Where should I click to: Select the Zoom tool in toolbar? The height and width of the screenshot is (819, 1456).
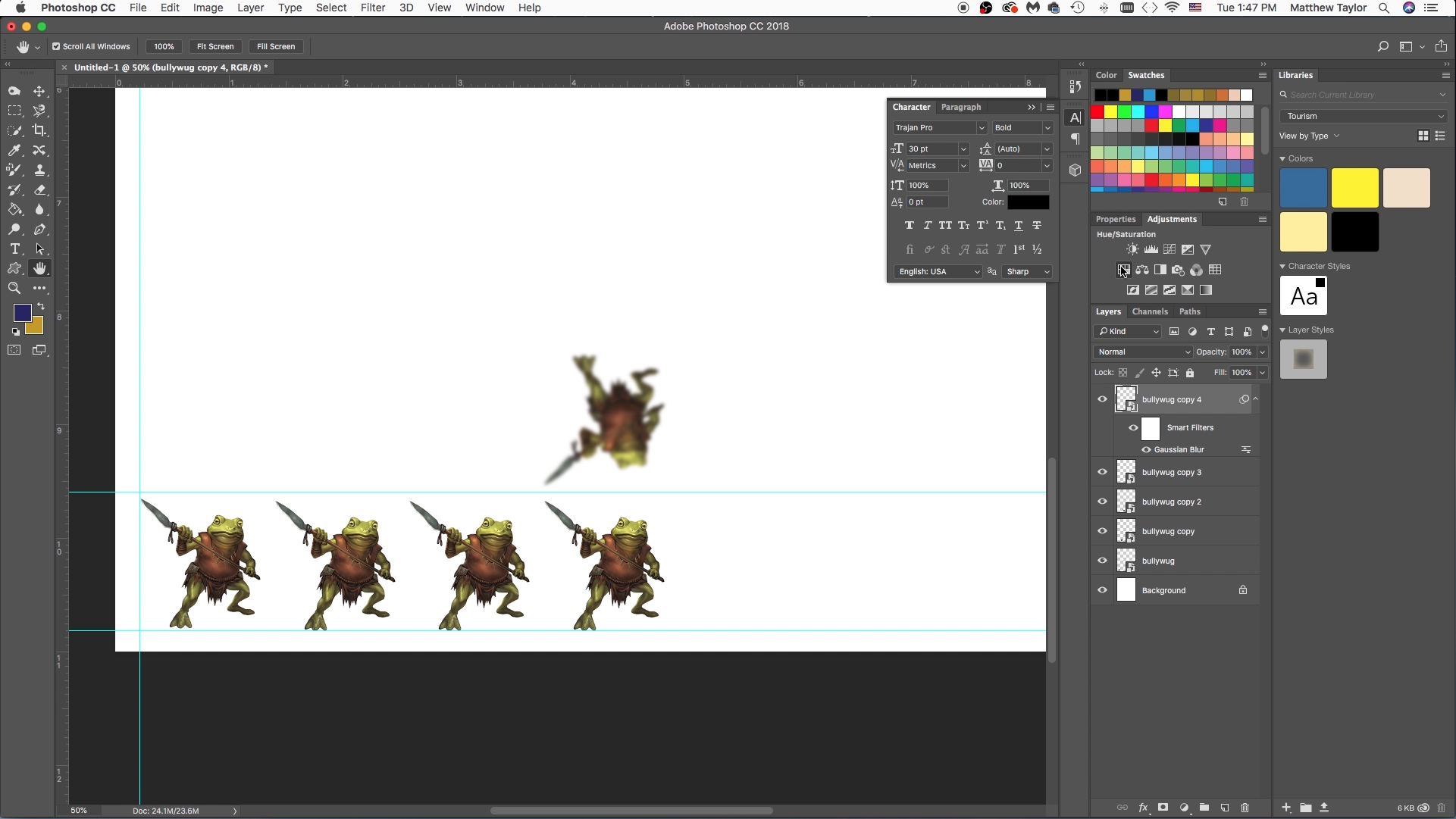[14, 288]
